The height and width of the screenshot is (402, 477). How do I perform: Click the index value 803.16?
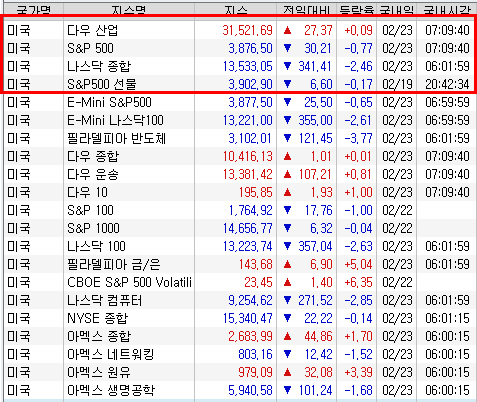click(x=256, y=354)
